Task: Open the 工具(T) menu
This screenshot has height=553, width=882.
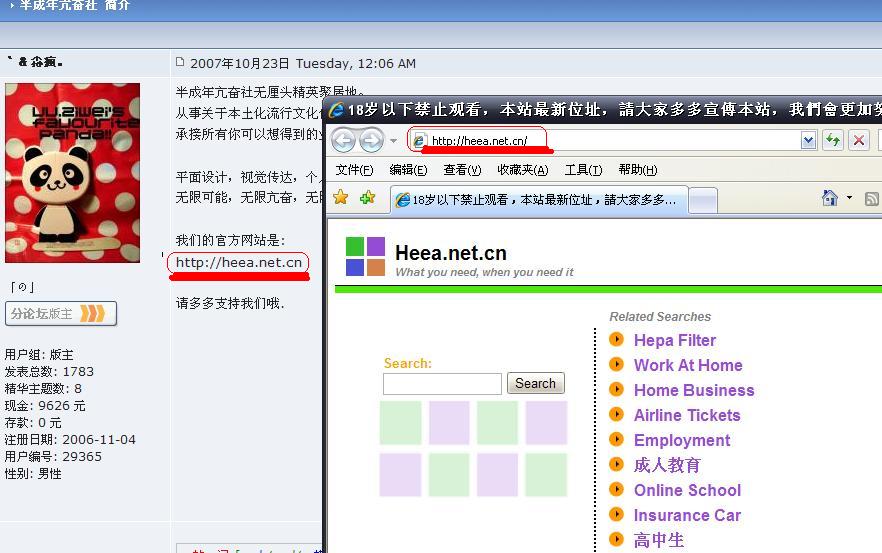Action: pos(583,170)
